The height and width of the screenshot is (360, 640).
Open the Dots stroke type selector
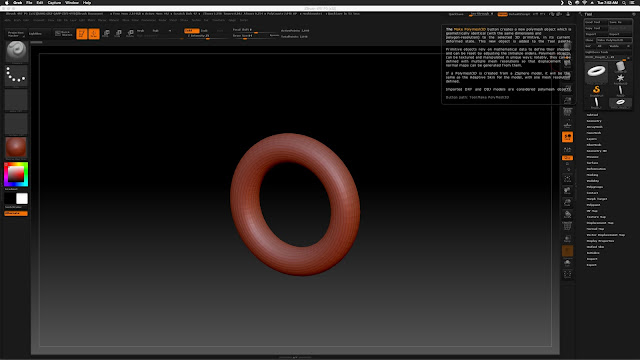point(16,76)
